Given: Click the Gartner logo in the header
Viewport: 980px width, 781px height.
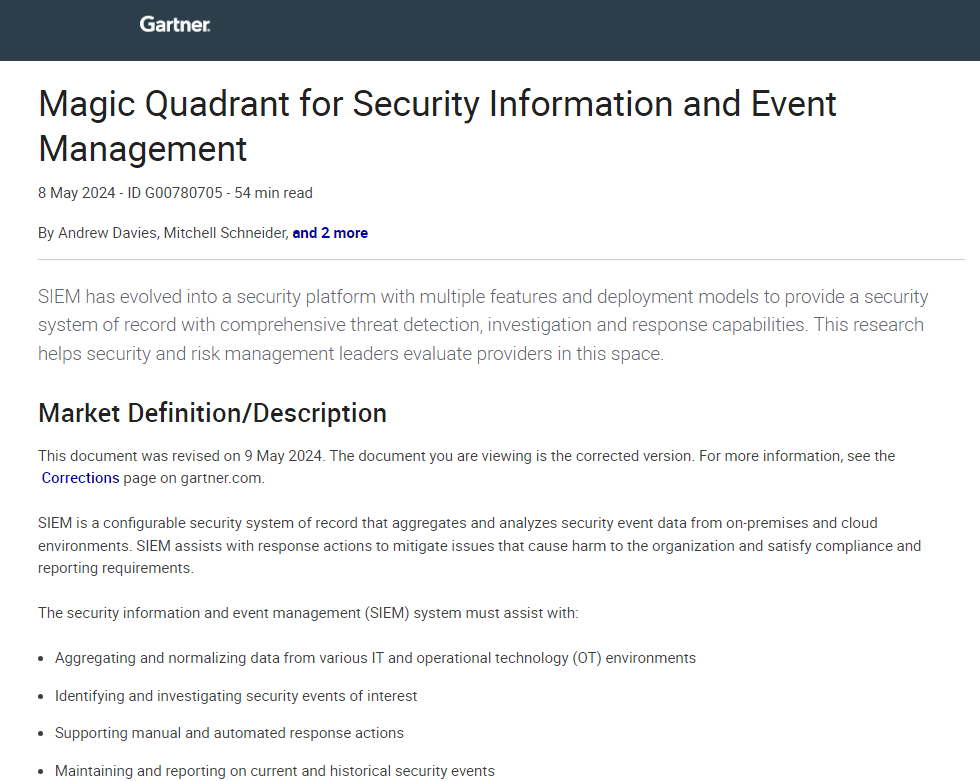Looking at the screenshot, I should click(x=175, y=25).
